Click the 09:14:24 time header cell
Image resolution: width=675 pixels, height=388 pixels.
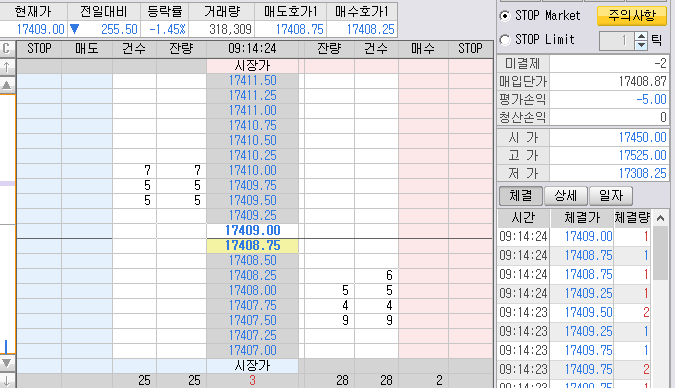coord(252,49)
